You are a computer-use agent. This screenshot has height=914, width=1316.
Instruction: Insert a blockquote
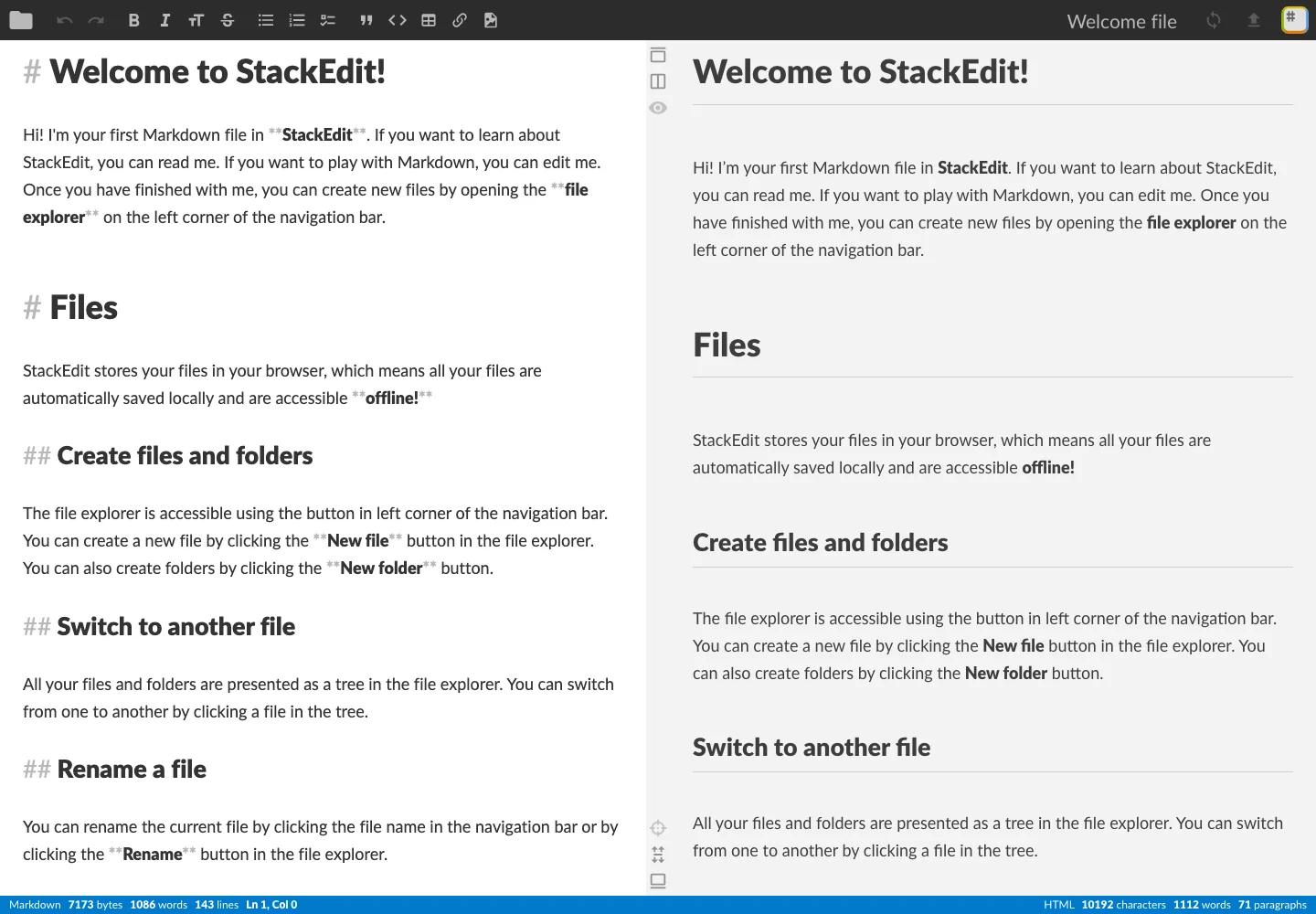[x=366, y=20]
